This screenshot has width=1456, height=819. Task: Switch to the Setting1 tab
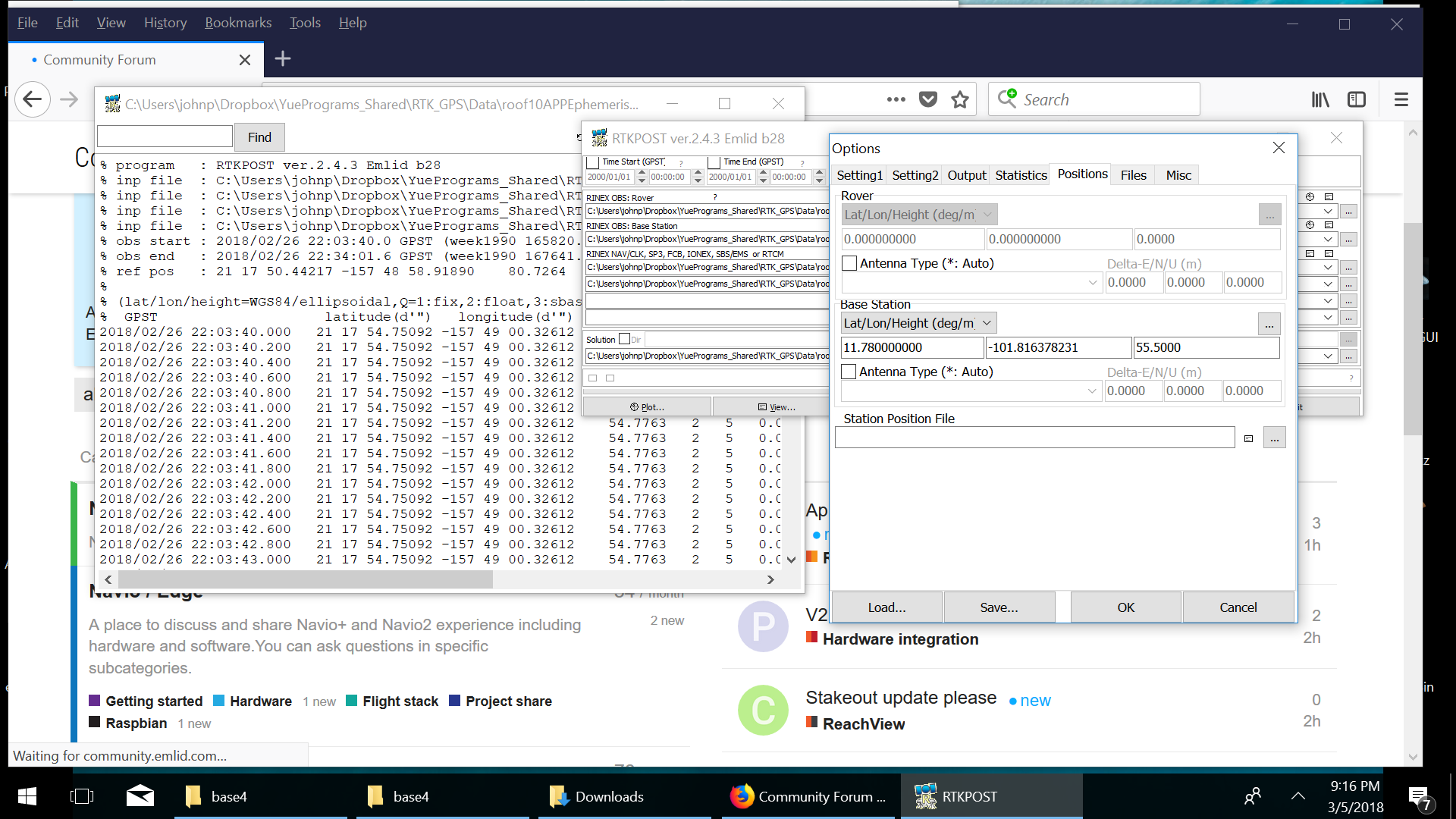[859, 175]
